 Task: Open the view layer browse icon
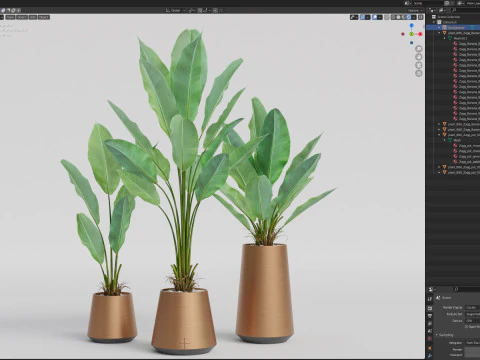point(461,3)
